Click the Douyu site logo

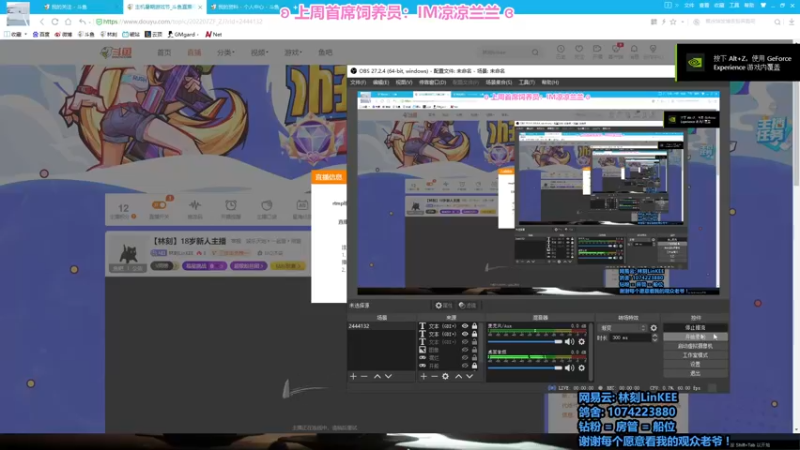[x=116, y=53]
